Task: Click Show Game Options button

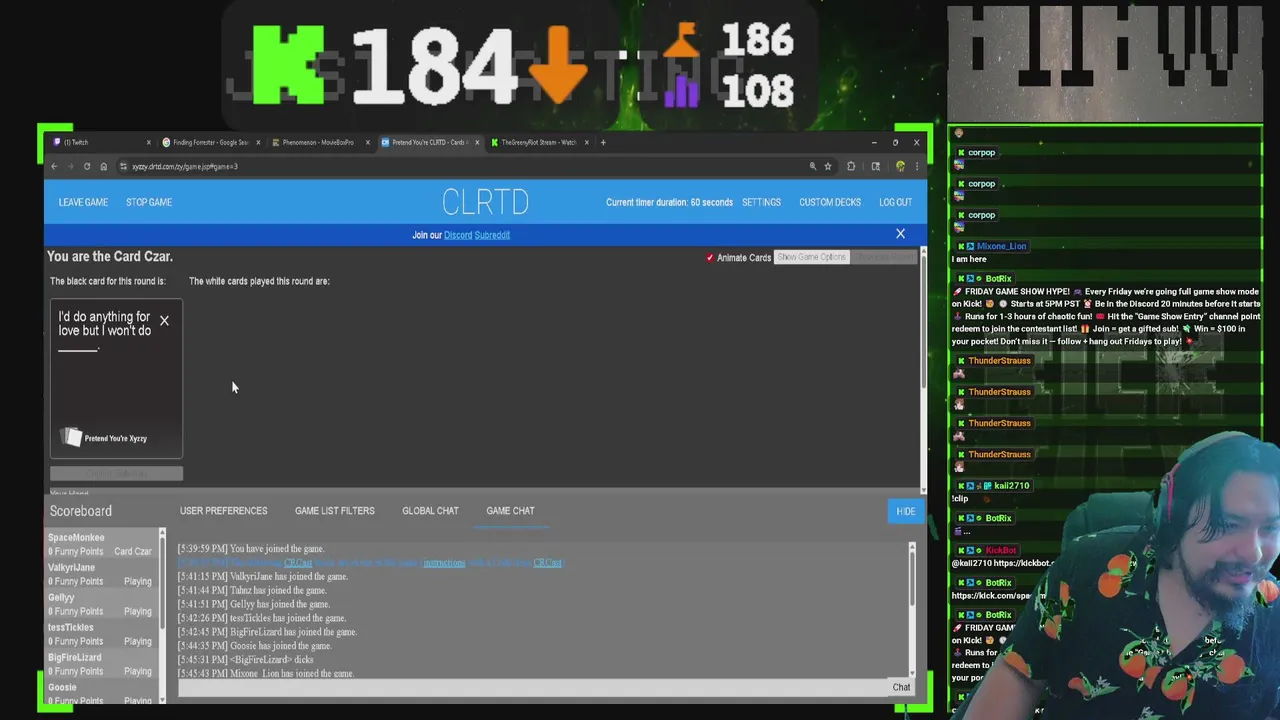Action: pos(811,257)
